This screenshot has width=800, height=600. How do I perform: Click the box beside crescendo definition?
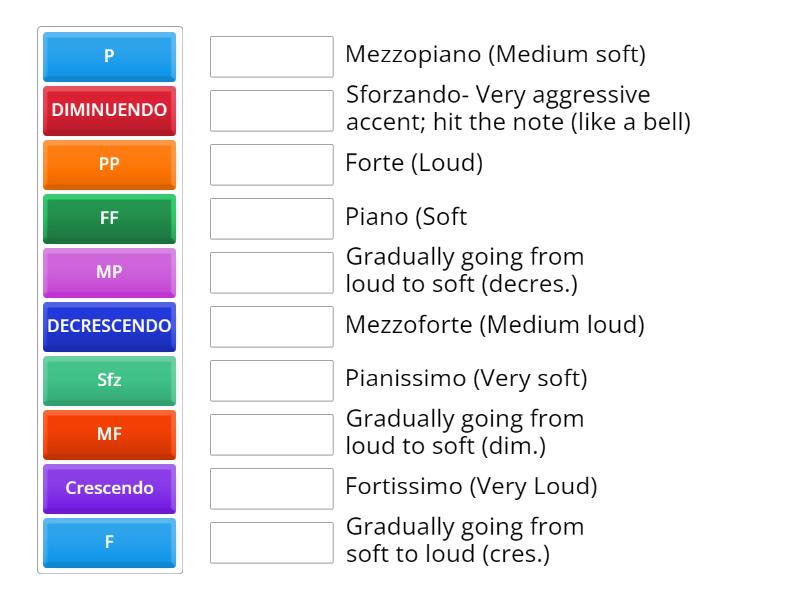pos(271,542)
